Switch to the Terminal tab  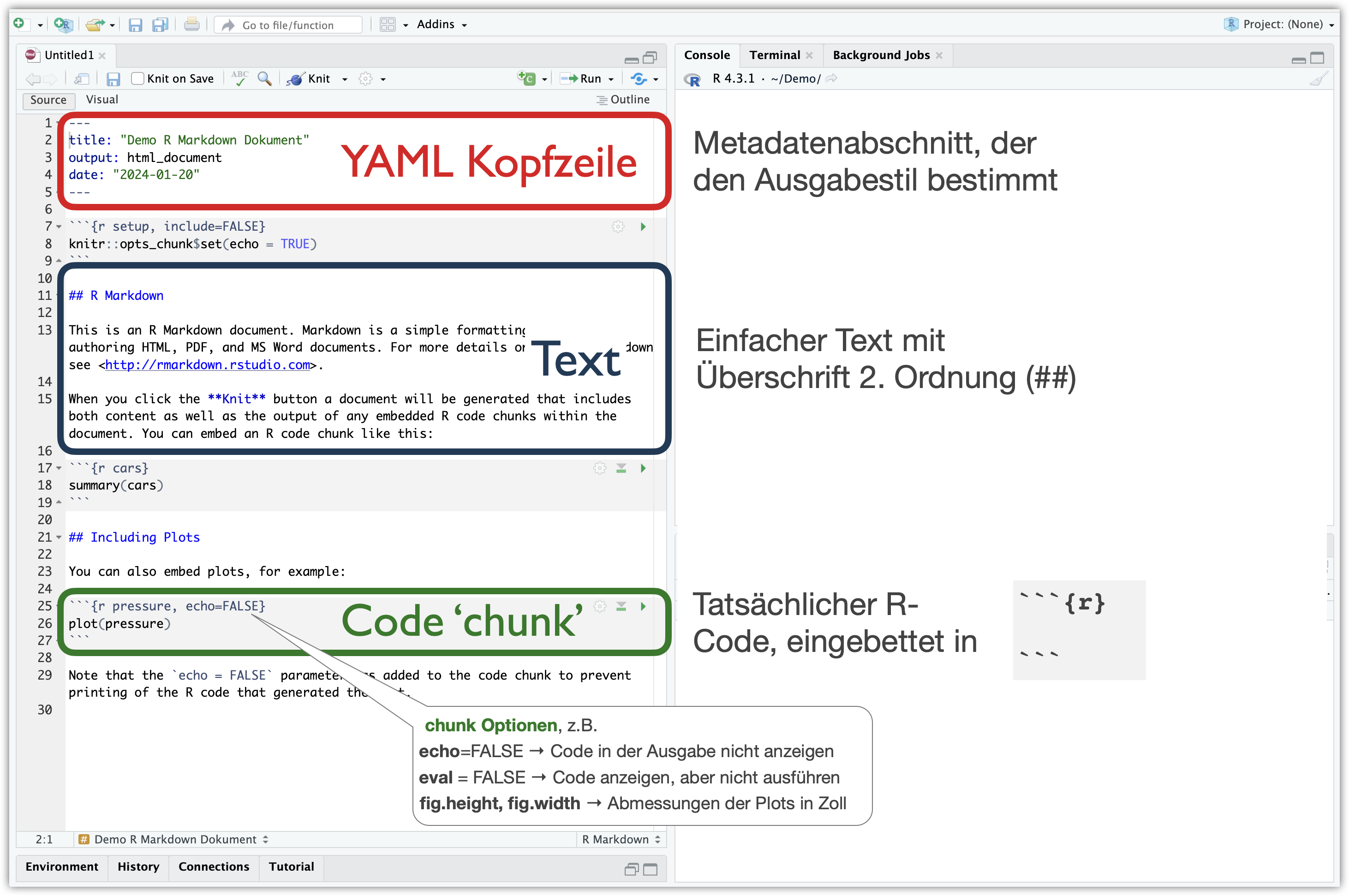(774, 55)
